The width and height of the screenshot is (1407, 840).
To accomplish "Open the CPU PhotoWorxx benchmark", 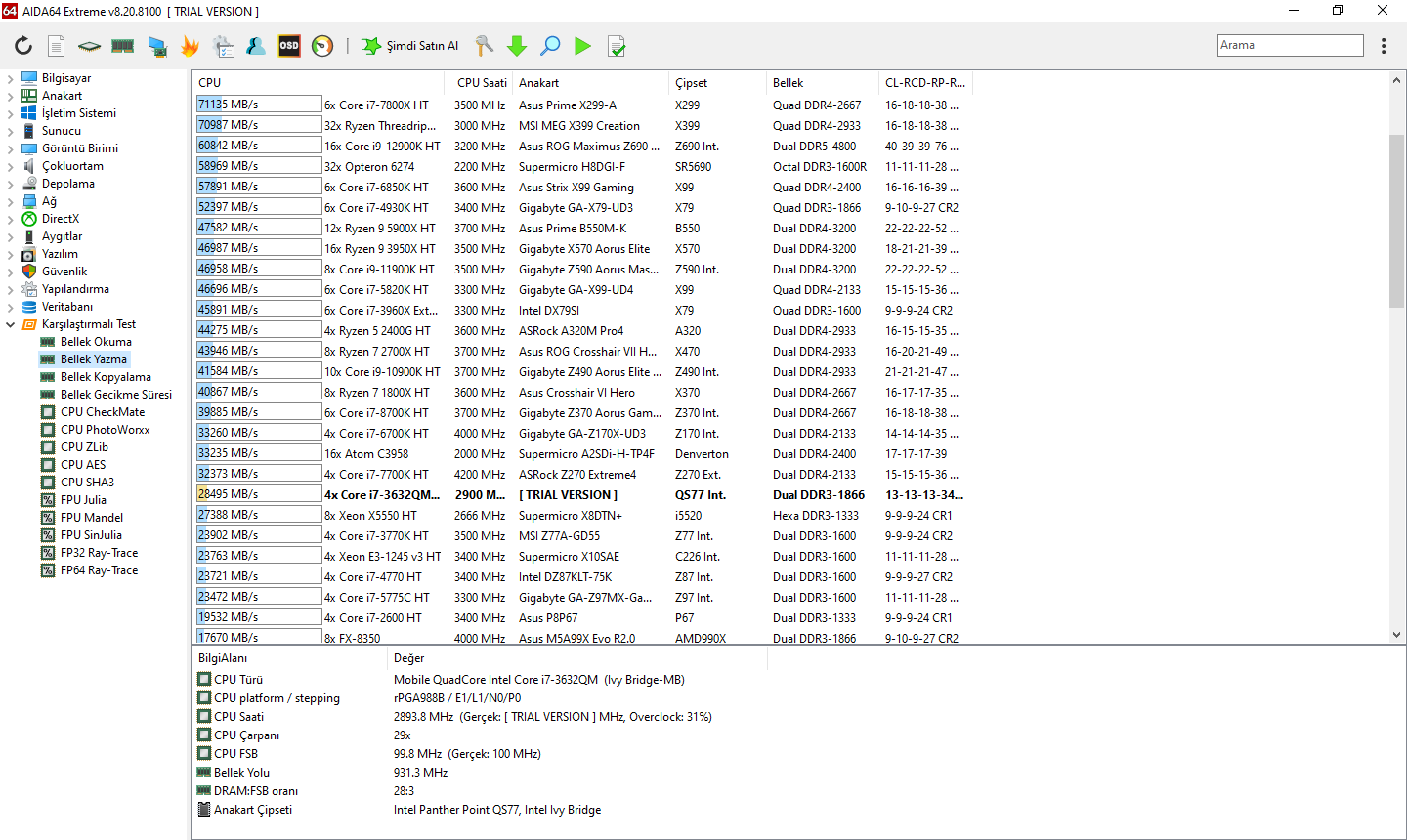I will coord(106,430).
